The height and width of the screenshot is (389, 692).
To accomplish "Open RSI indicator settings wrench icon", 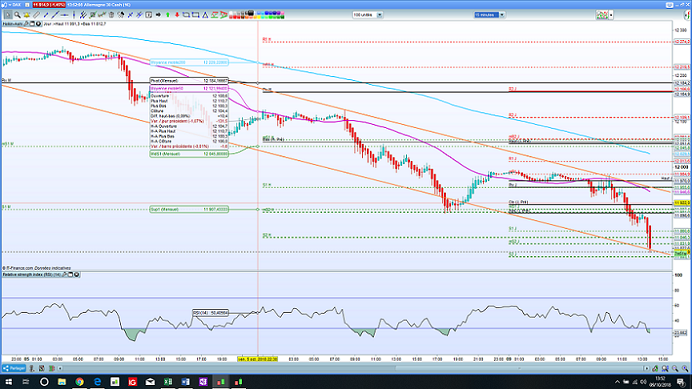I will pyautogui.click(x=64, y=274).
